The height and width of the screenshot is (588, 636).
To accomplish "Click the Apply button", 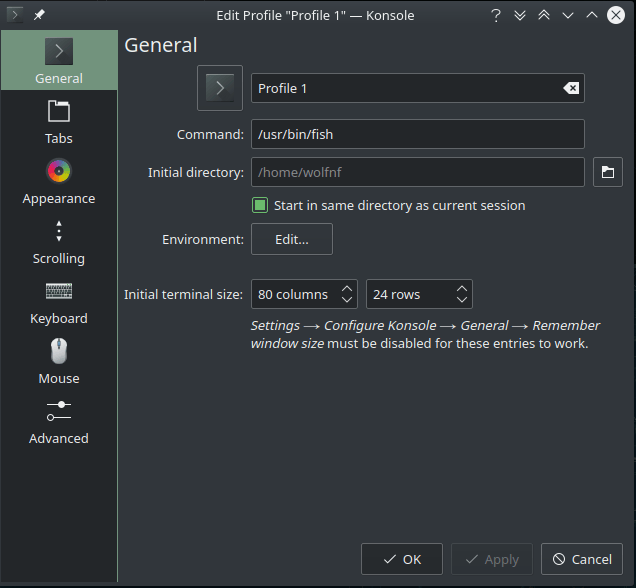I will (x=492, y=559).
